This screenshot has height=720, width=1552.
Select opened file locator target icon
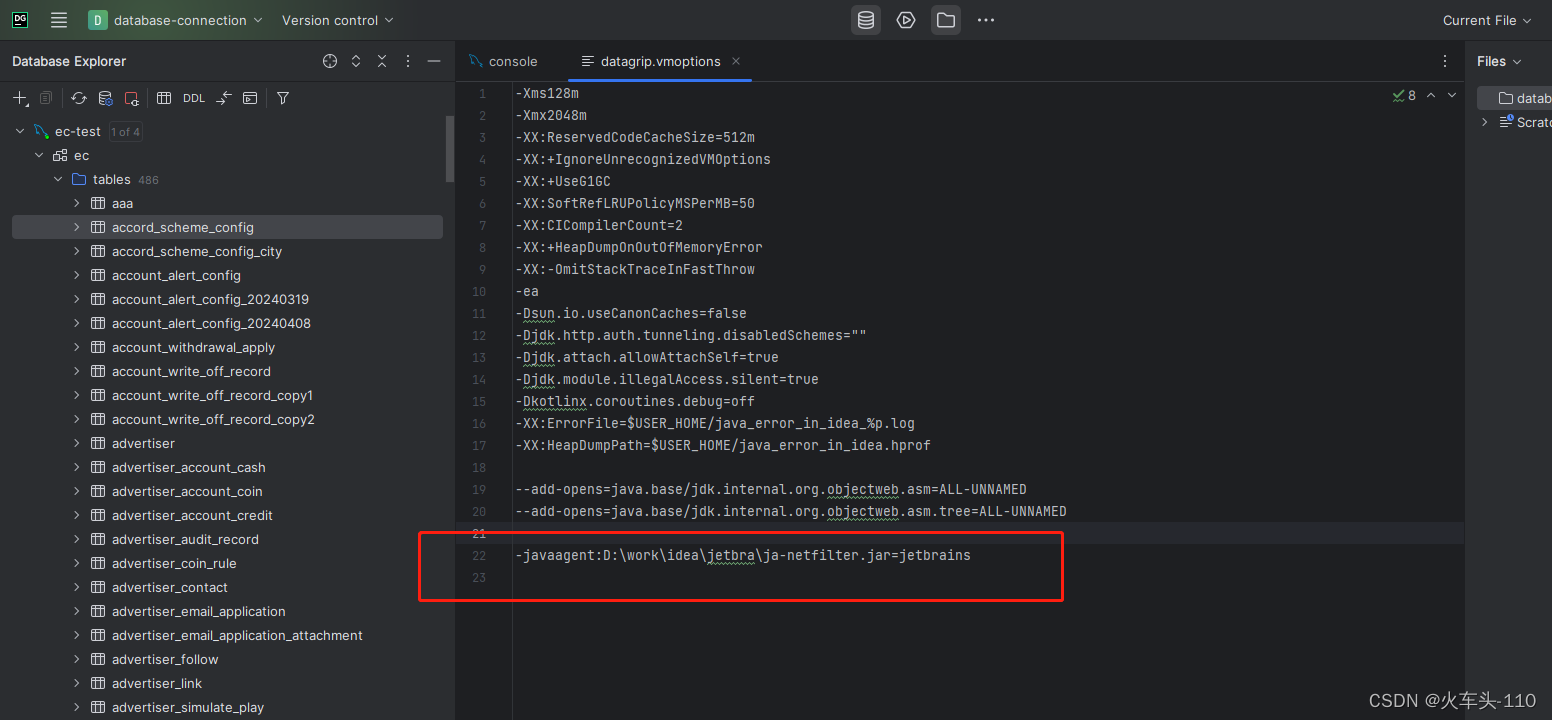pos(330,61)
